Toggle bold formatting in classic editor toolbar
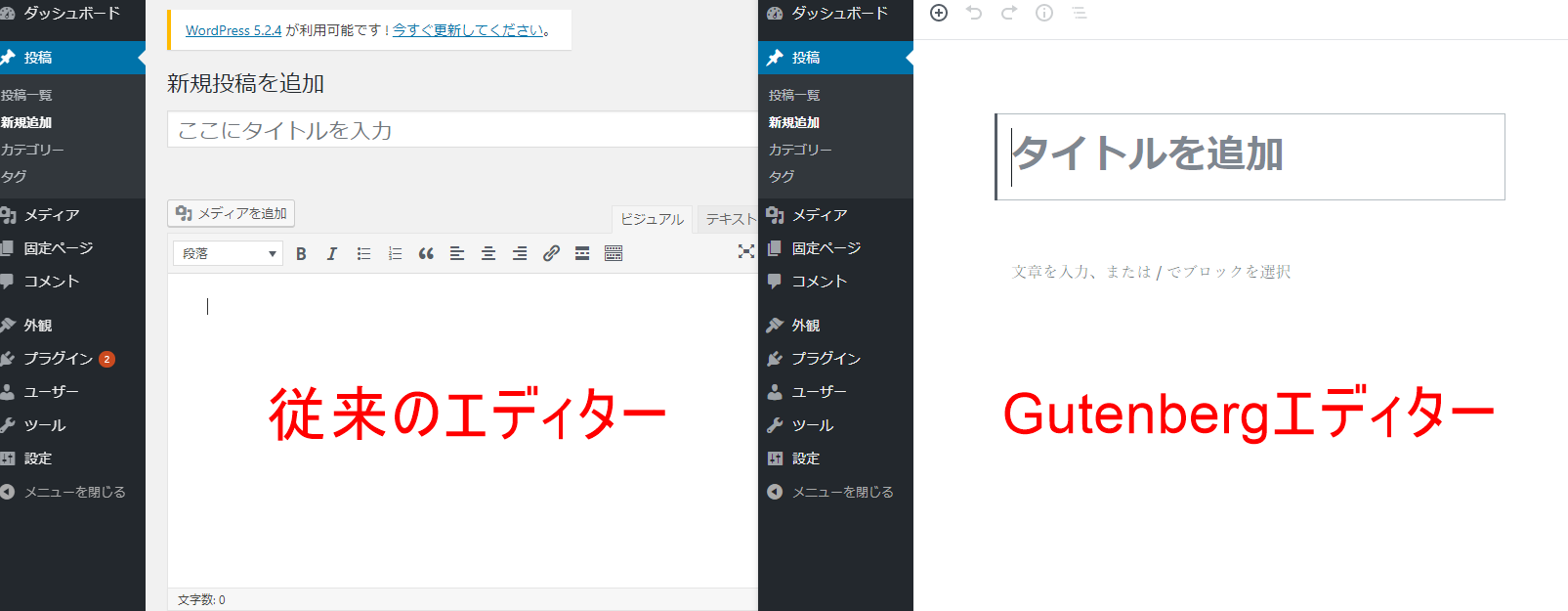The width and height of the screenshot is (1568, 611). coord(301,254)
